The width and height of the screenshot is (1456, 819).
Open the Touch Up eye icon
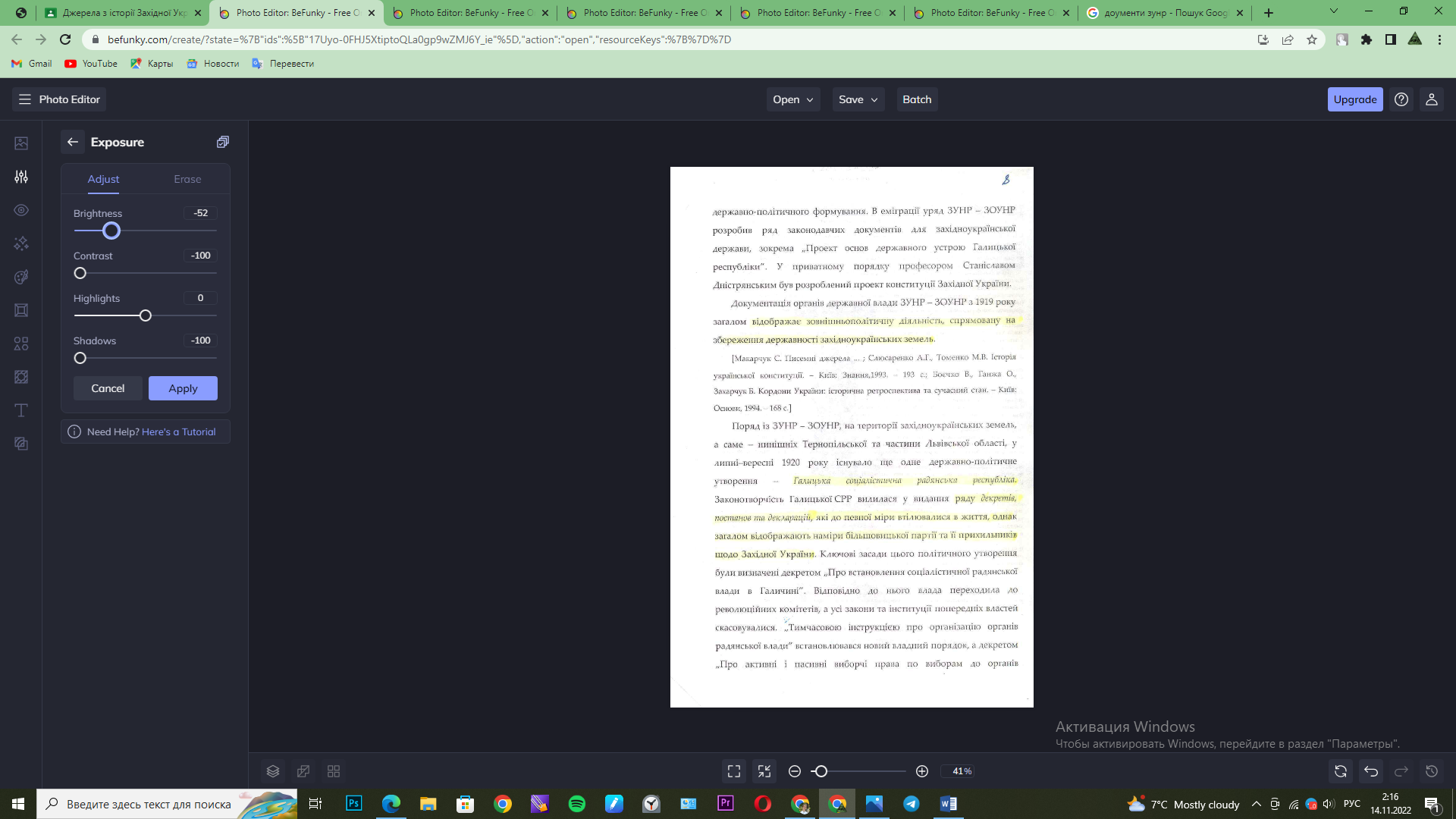(x=21, y=210)
